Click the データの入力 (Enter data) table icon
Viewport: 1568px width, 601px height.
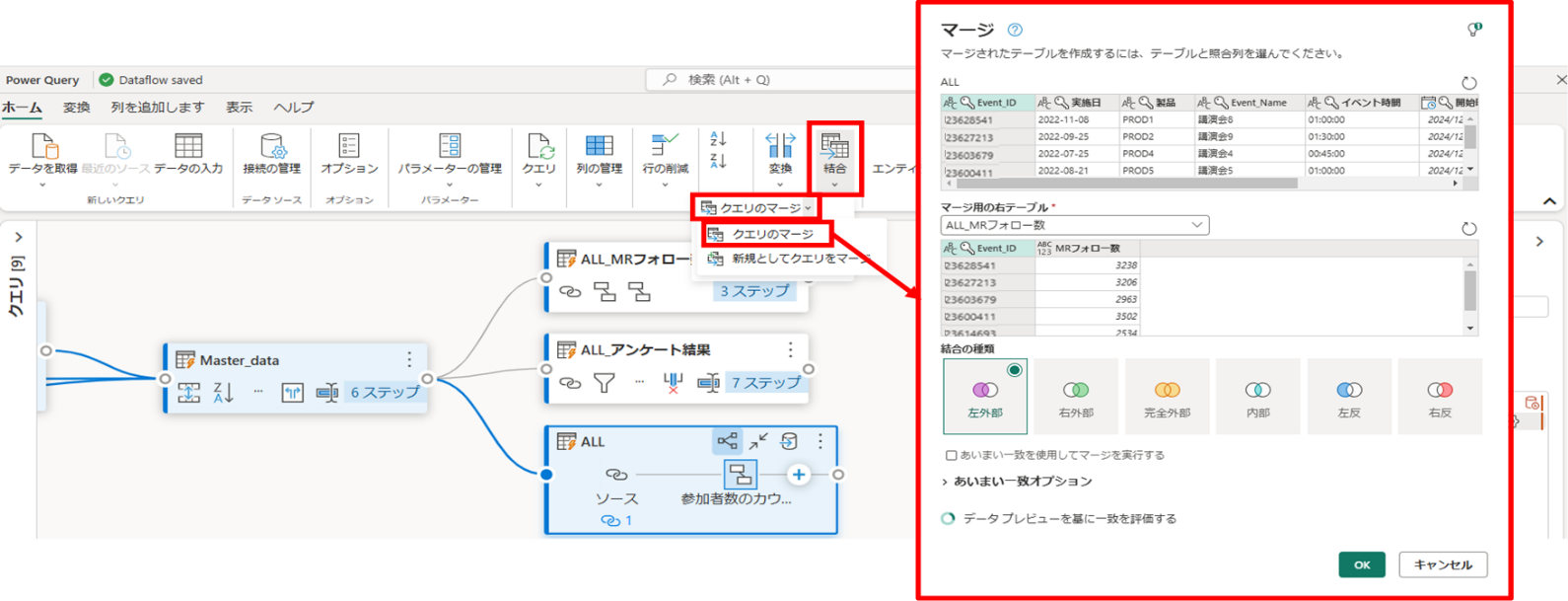pos(188,146)
